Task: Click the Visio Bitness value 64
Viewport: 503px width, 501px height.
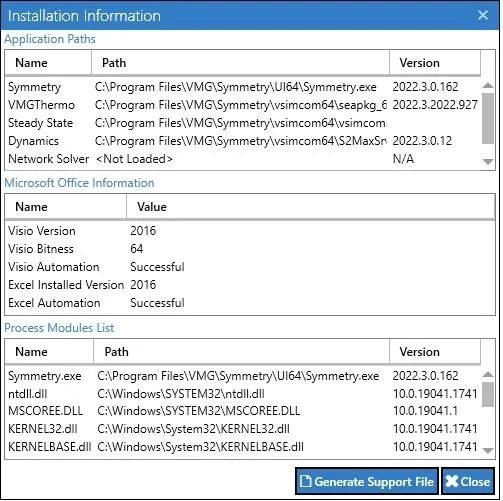Action: (x=137, y=249)
